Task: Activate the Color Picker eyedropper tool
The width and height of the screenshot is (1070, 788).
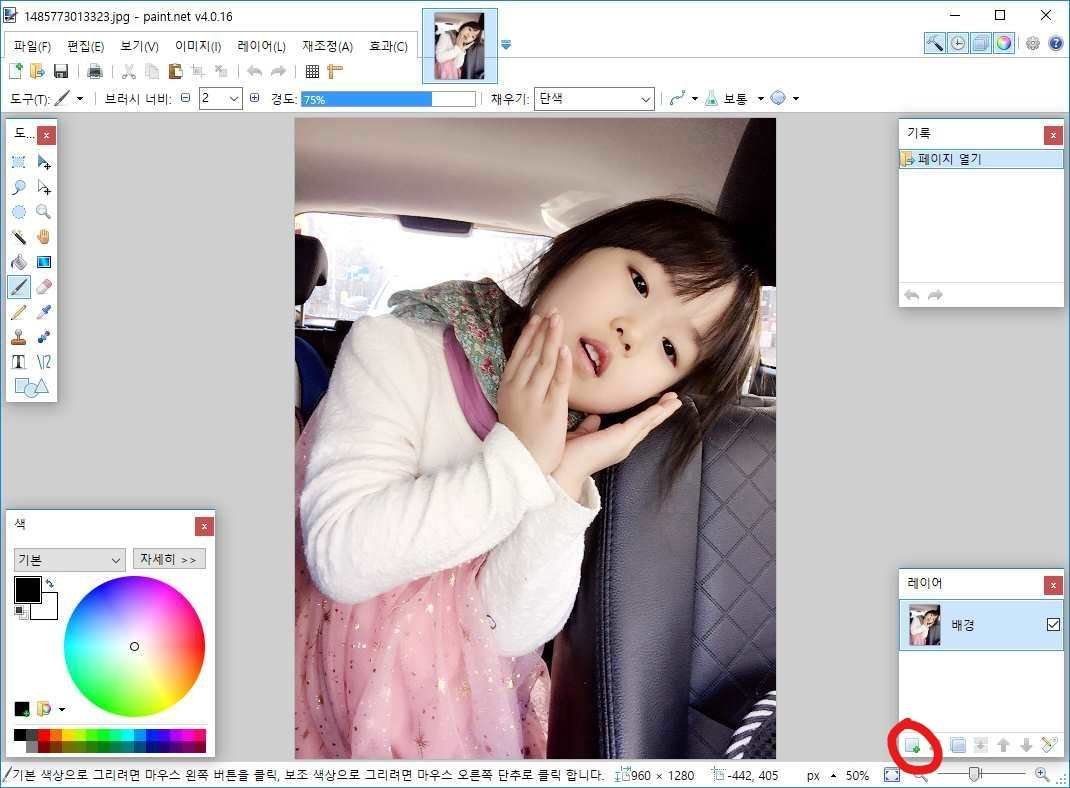Action: tap(43, 312)
